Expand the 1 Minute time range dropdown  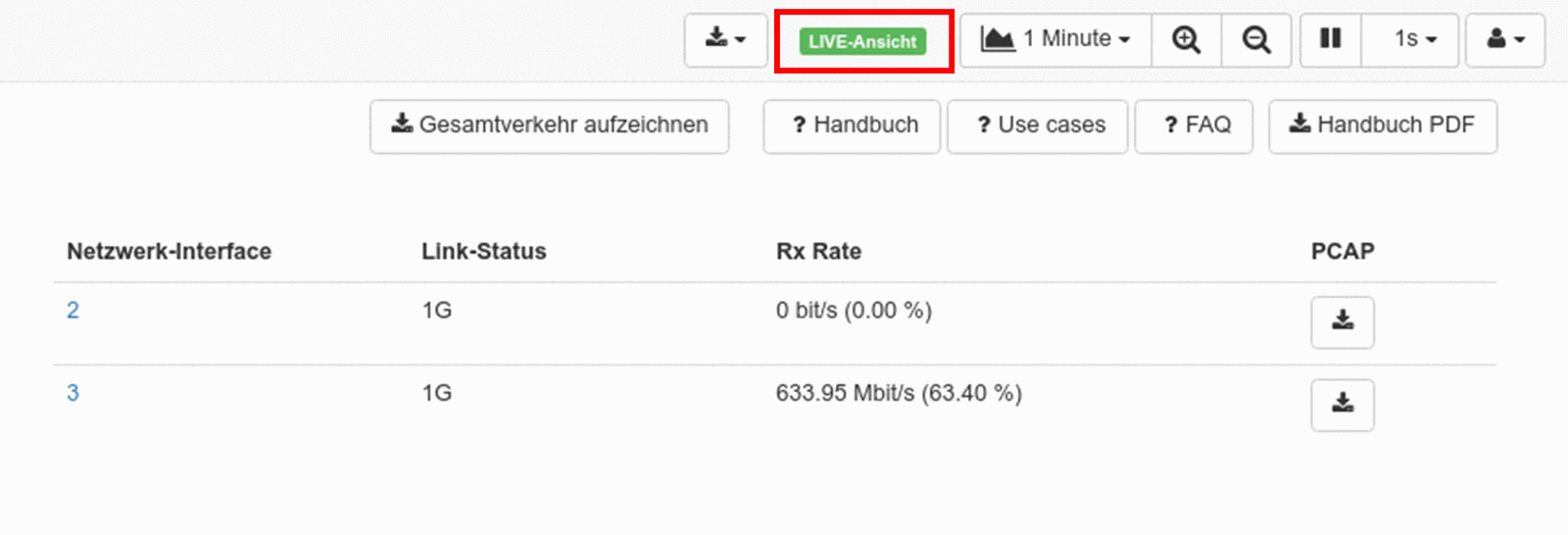coord(1055,40)
